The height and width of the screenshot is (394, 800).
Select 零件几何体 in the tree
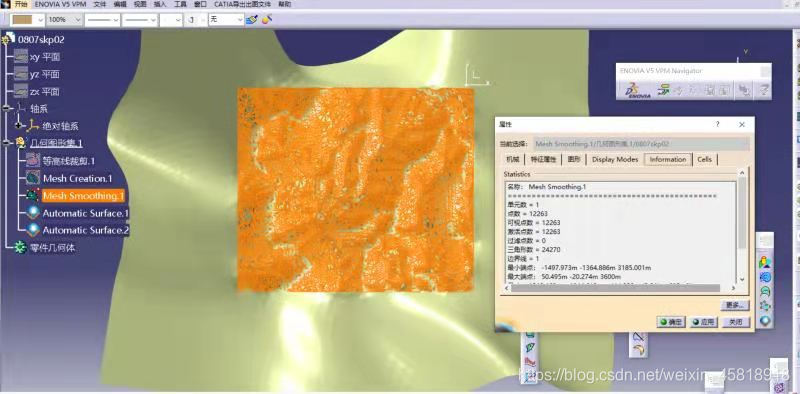[53, 249]
